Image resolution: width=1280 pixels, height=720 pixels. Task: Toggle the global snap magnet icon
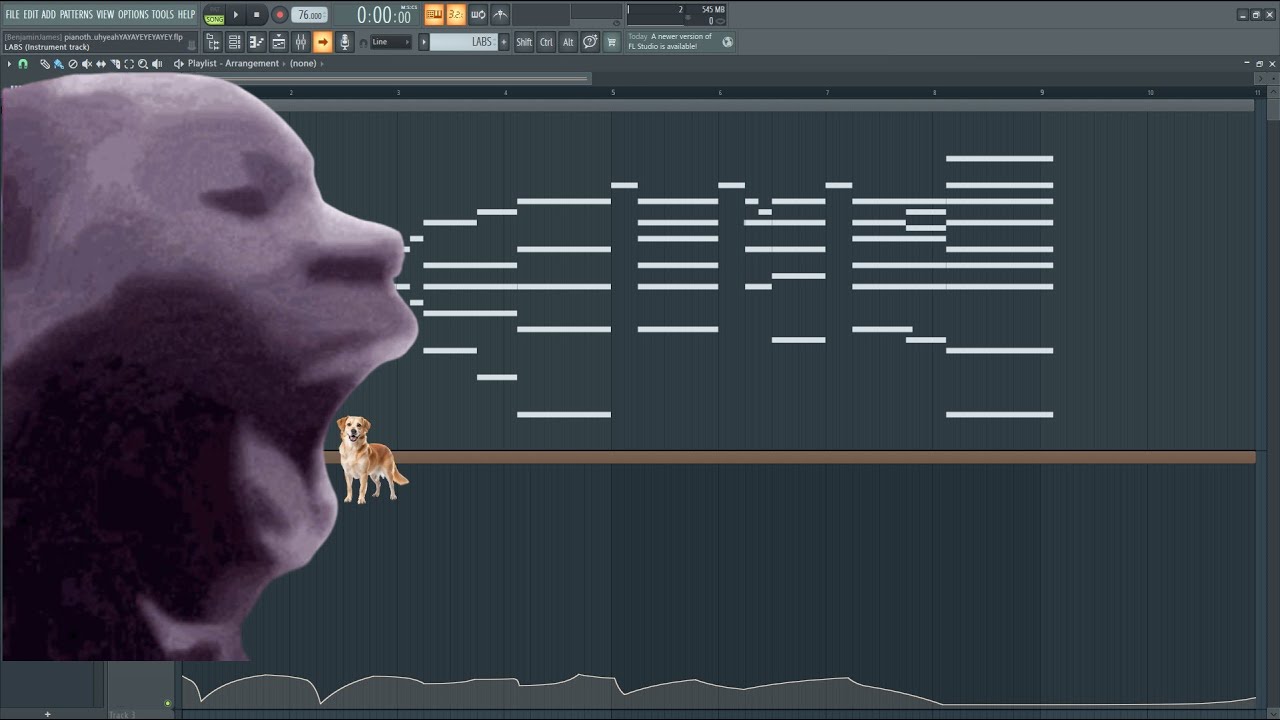[362, 43]
